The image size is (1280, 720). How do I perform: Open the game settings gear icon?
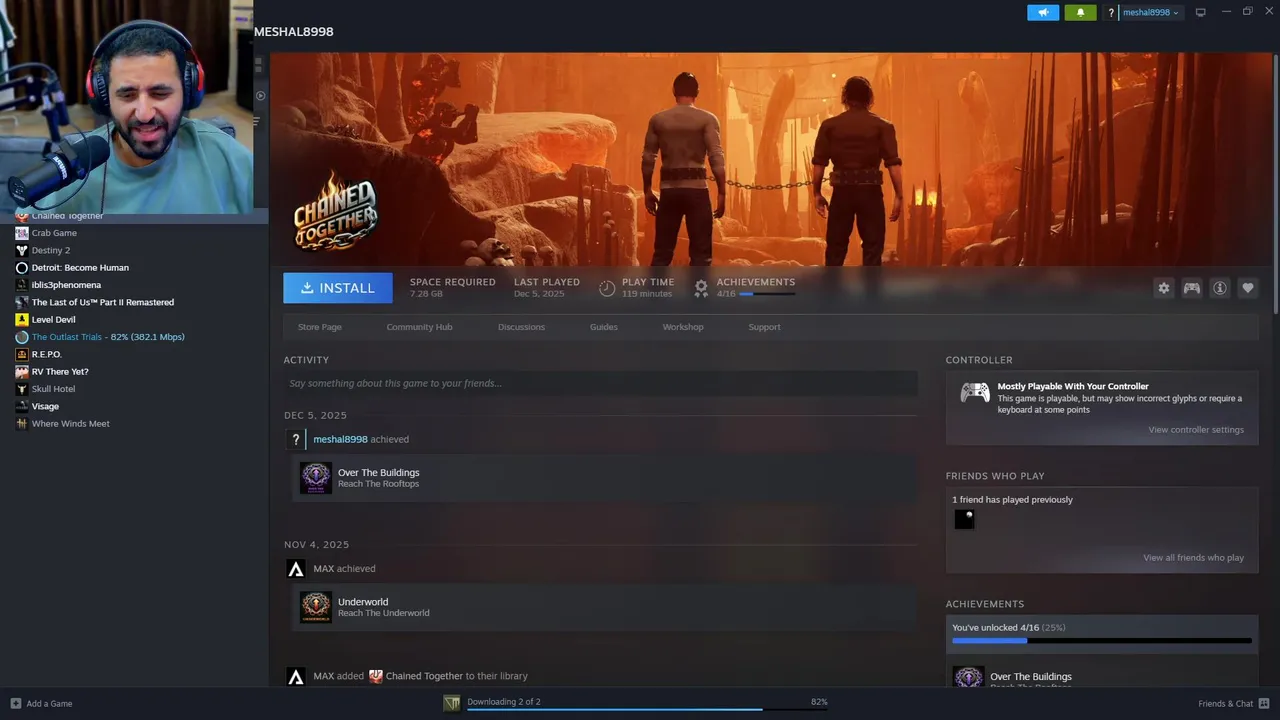[x=1163, y=288]
